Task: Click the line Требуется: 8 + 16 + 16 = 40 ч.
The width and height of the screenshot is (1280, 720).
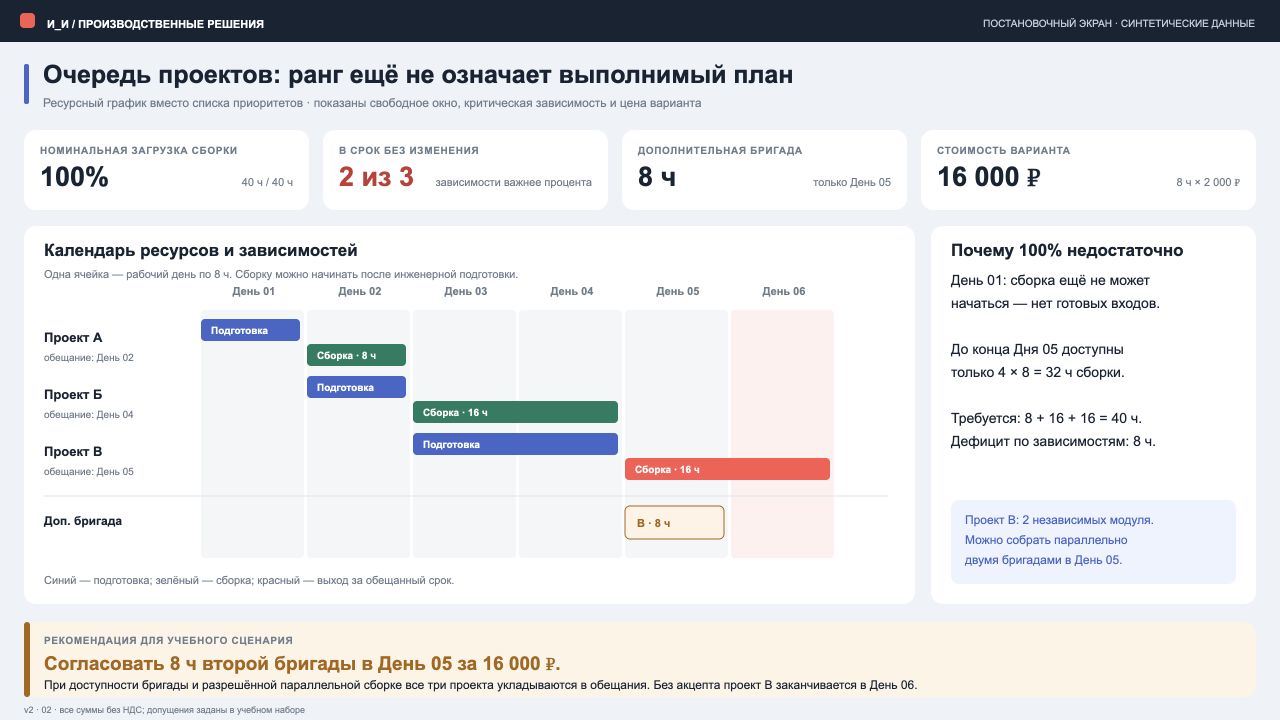Action: pos(1046,418)
